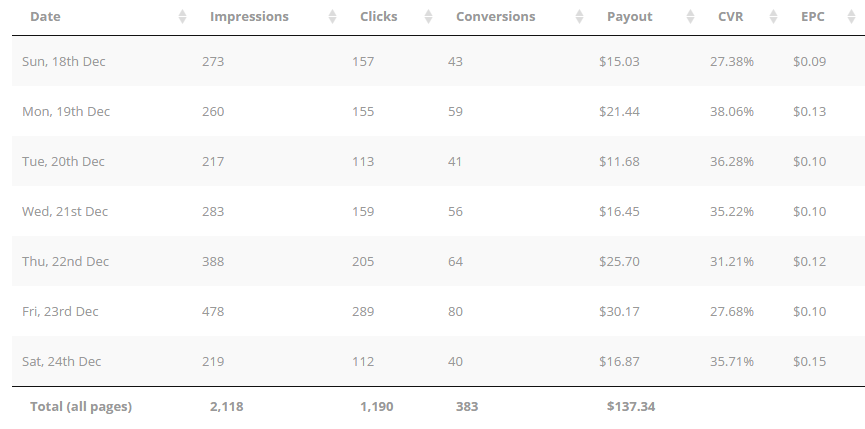
Task: Click the $16.45 payout on Wed, 21st Dec
Action: pos(619,211)
